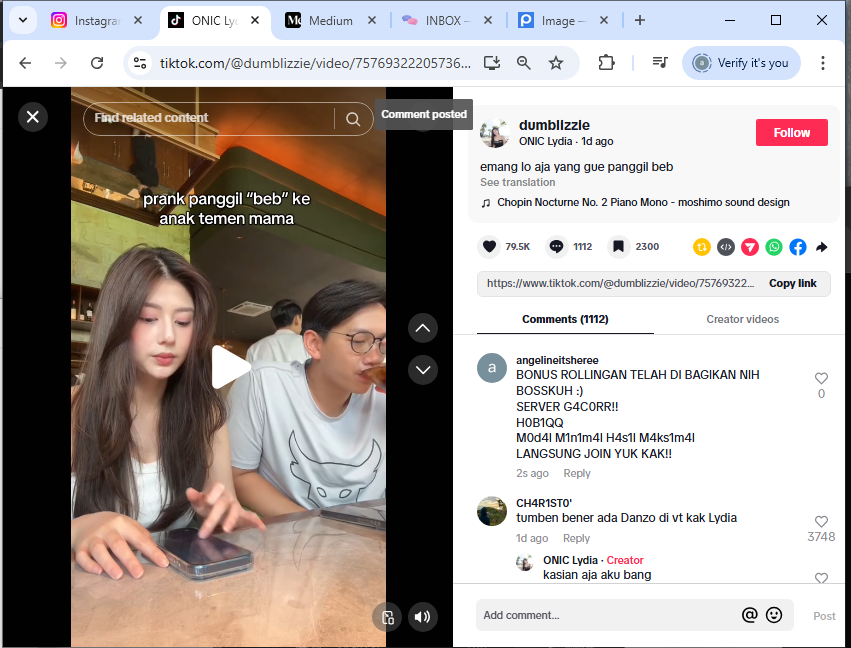Install app icon in address bar
851x648 pixels.
tap(492, 63)
